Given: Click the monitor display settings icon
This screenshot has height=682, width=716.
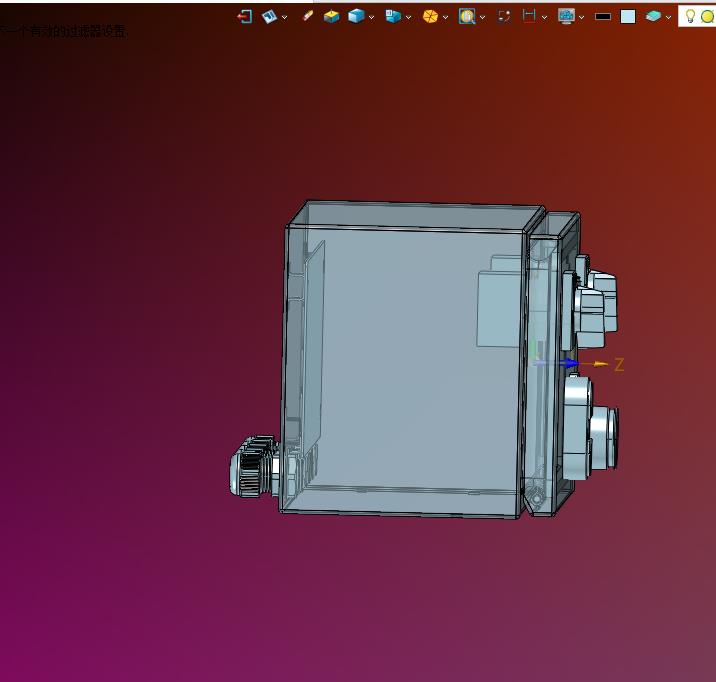Looking at the screenshot, I should click(x=566, y=16).
